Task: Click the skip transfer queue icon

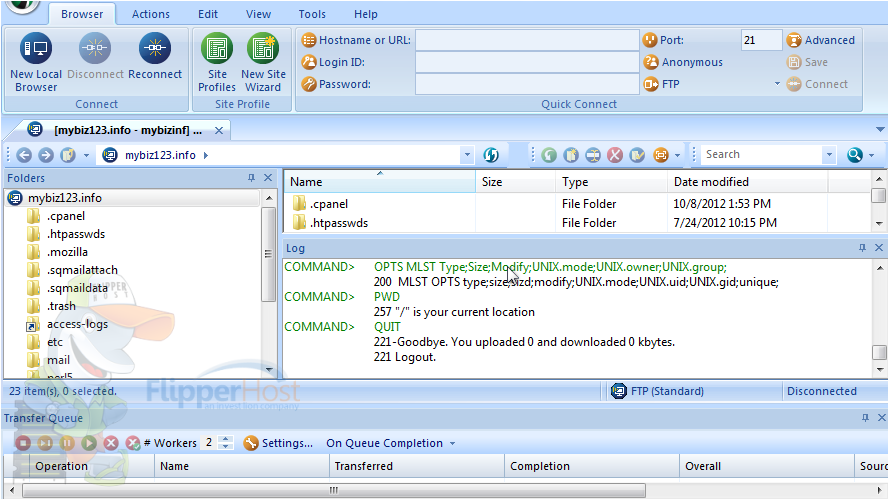Action: tap(45, 443)
